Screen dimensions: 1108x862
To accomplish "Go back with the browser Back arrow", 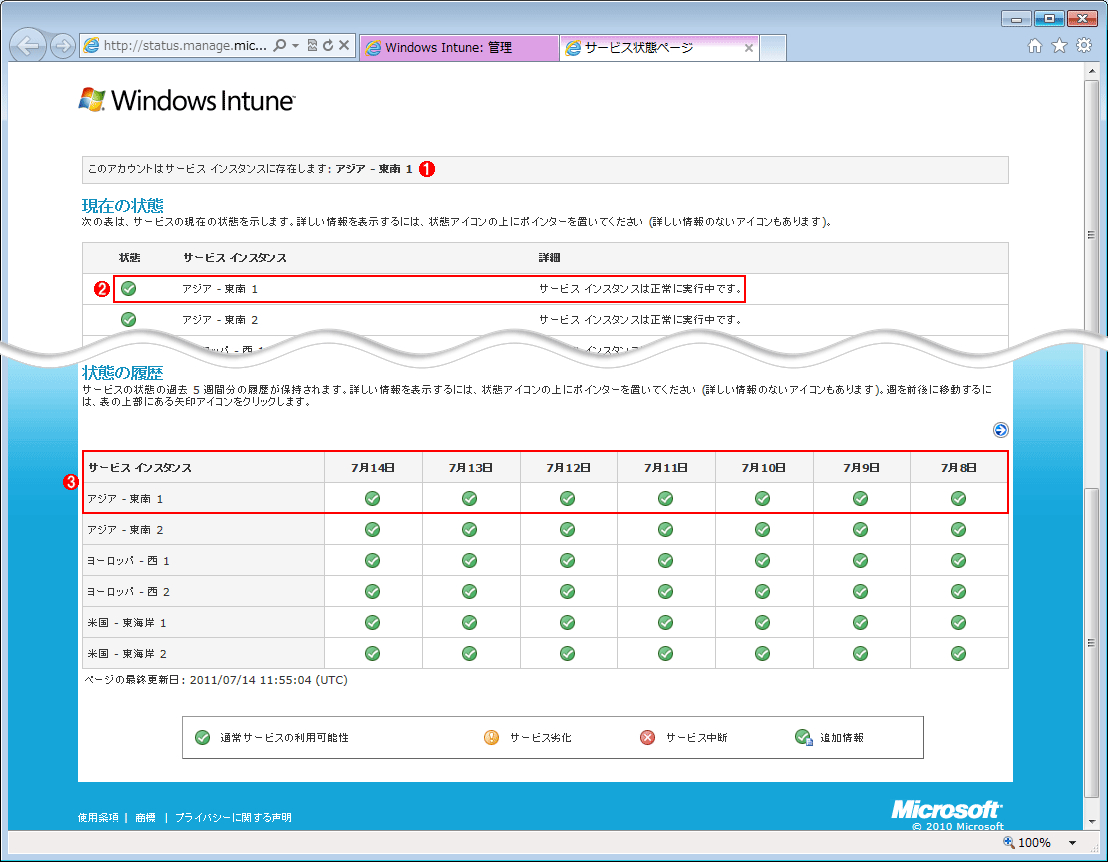I will (28, 47).
